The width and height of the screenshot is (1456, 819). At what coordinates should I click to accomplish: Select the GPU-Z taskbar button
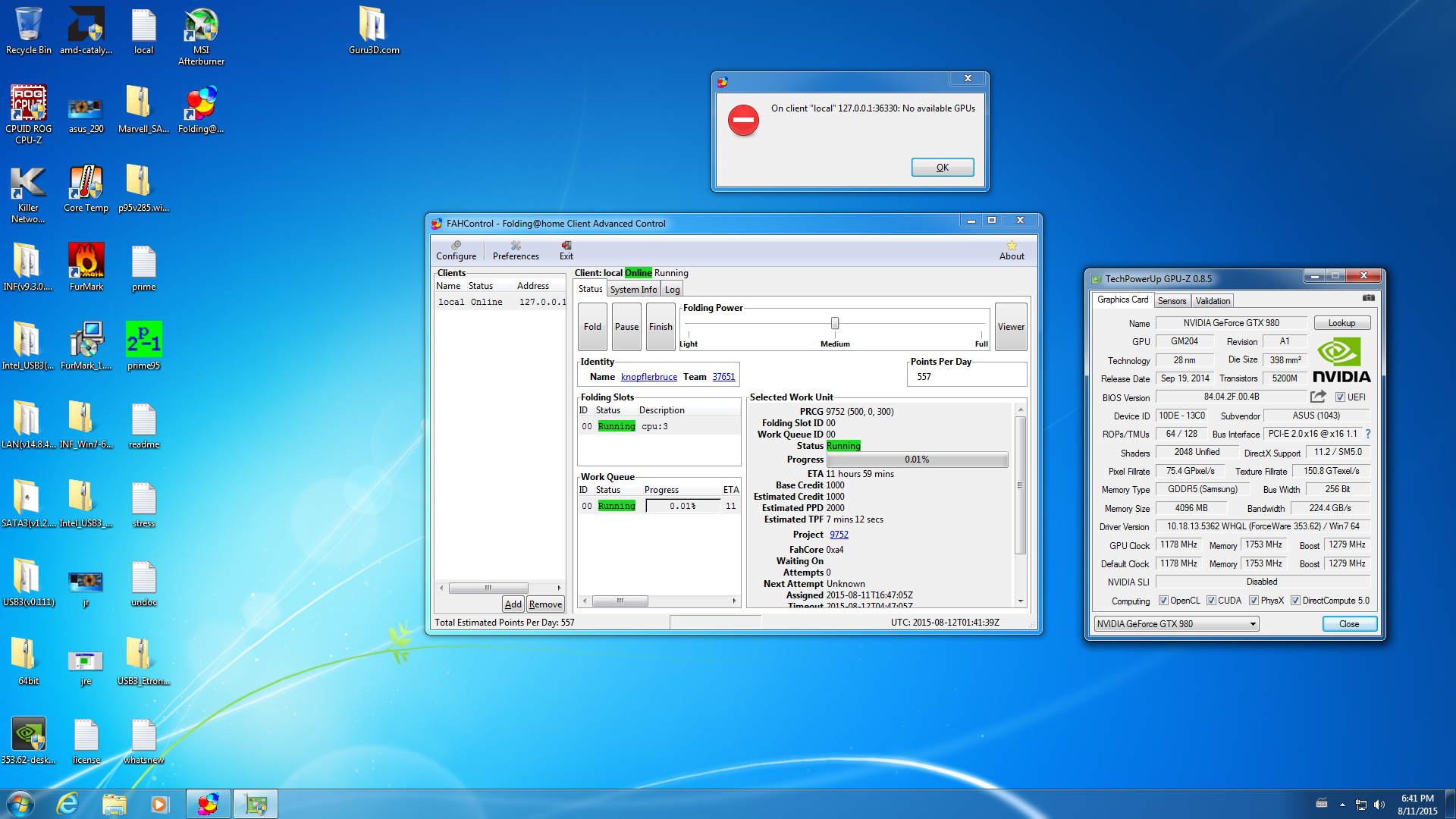coord(256,804)
